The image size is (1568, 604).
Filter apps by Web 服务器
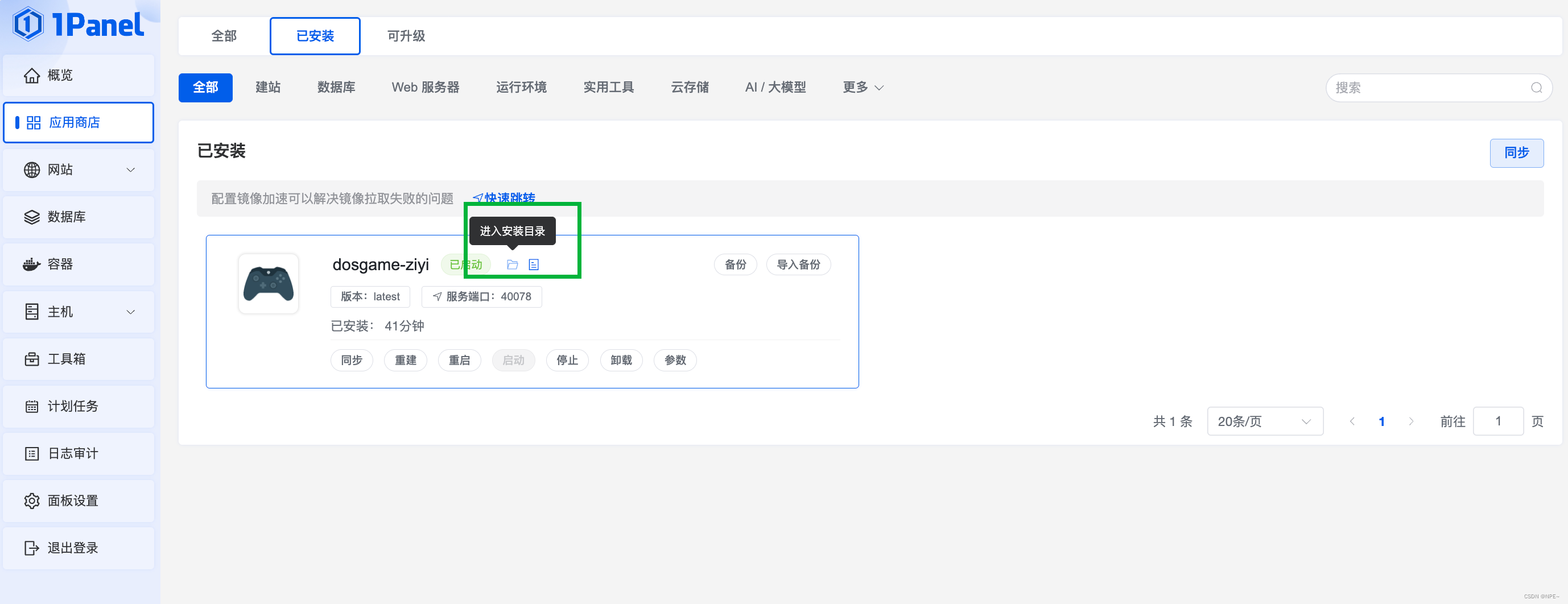426,88
